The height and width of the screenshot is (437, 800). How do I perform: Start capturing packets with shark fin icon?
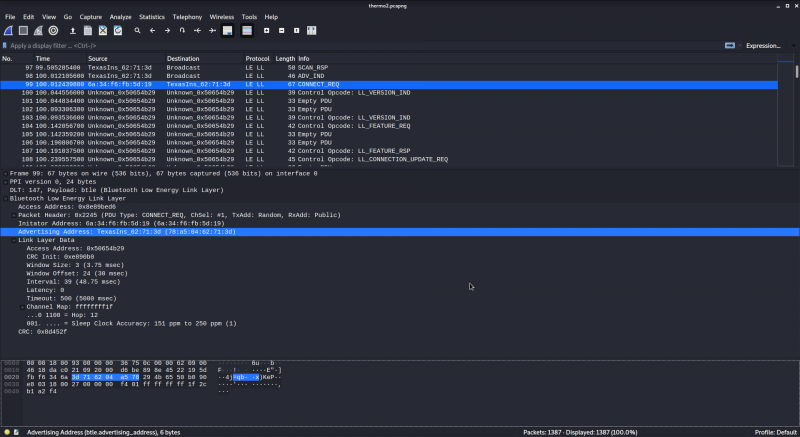8,31
